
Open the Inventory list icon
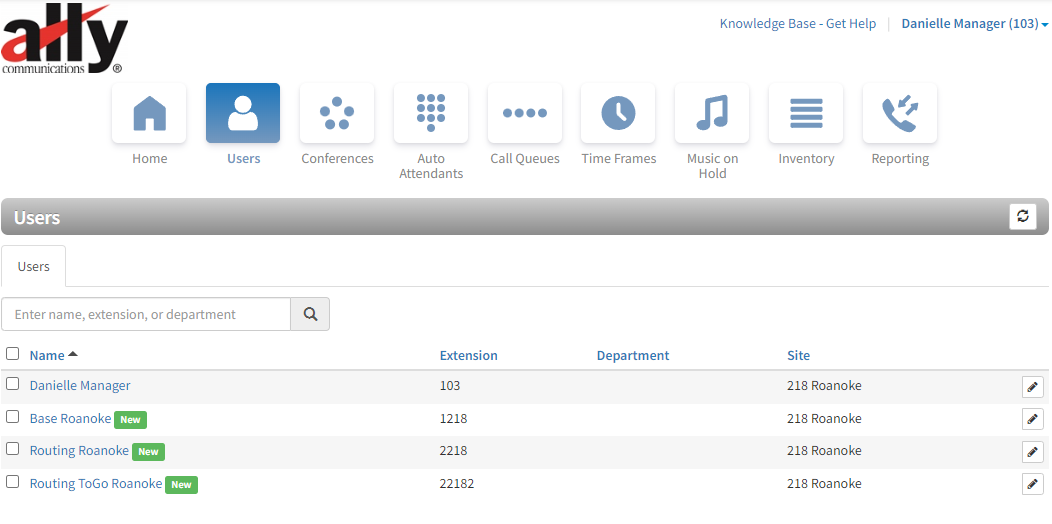coord(806,113)
